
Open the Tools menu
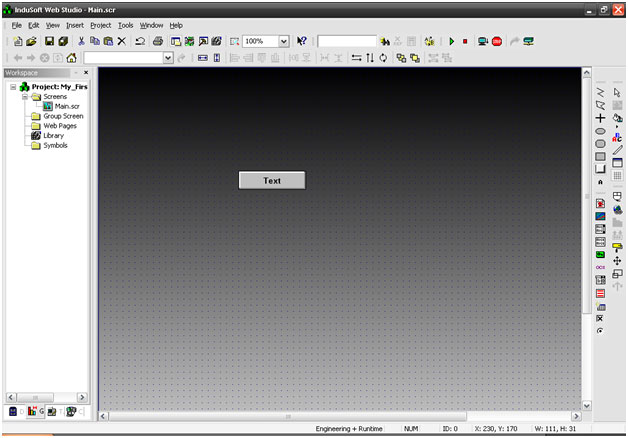click(x=125, y=25)
